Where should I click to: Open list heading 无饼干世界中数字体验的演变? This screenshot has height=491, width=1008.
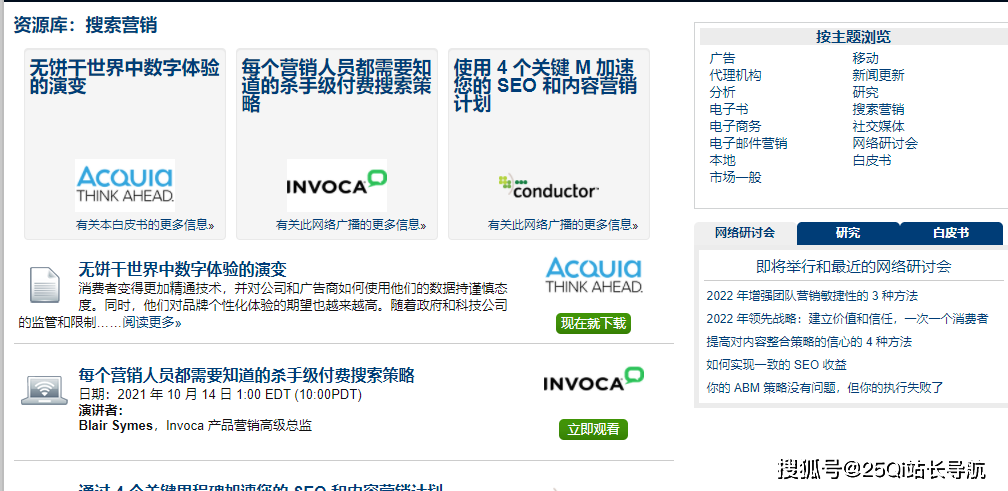[183, 269]
